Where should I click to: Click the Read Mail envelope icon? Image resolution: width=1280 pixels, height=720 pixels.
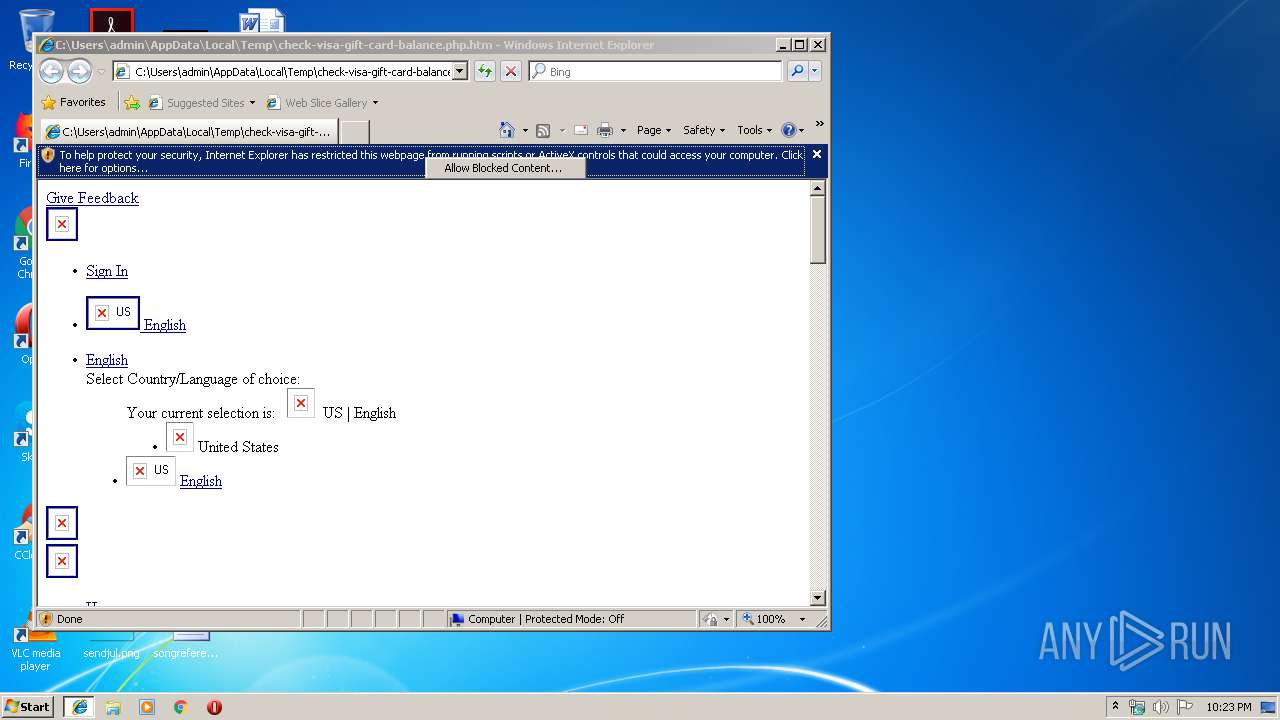(580, 130)
